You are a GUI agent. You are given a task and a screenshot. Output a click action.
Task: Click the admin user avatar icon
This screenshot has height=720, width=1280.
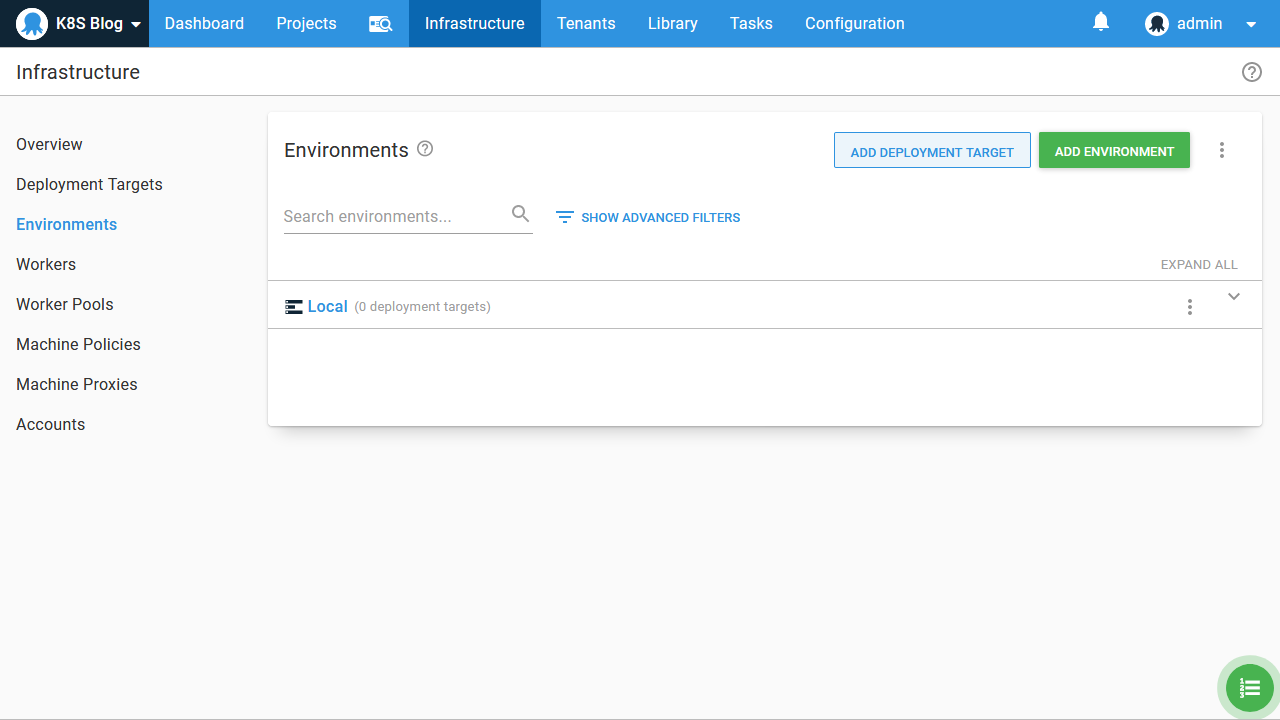(1157, 24)
